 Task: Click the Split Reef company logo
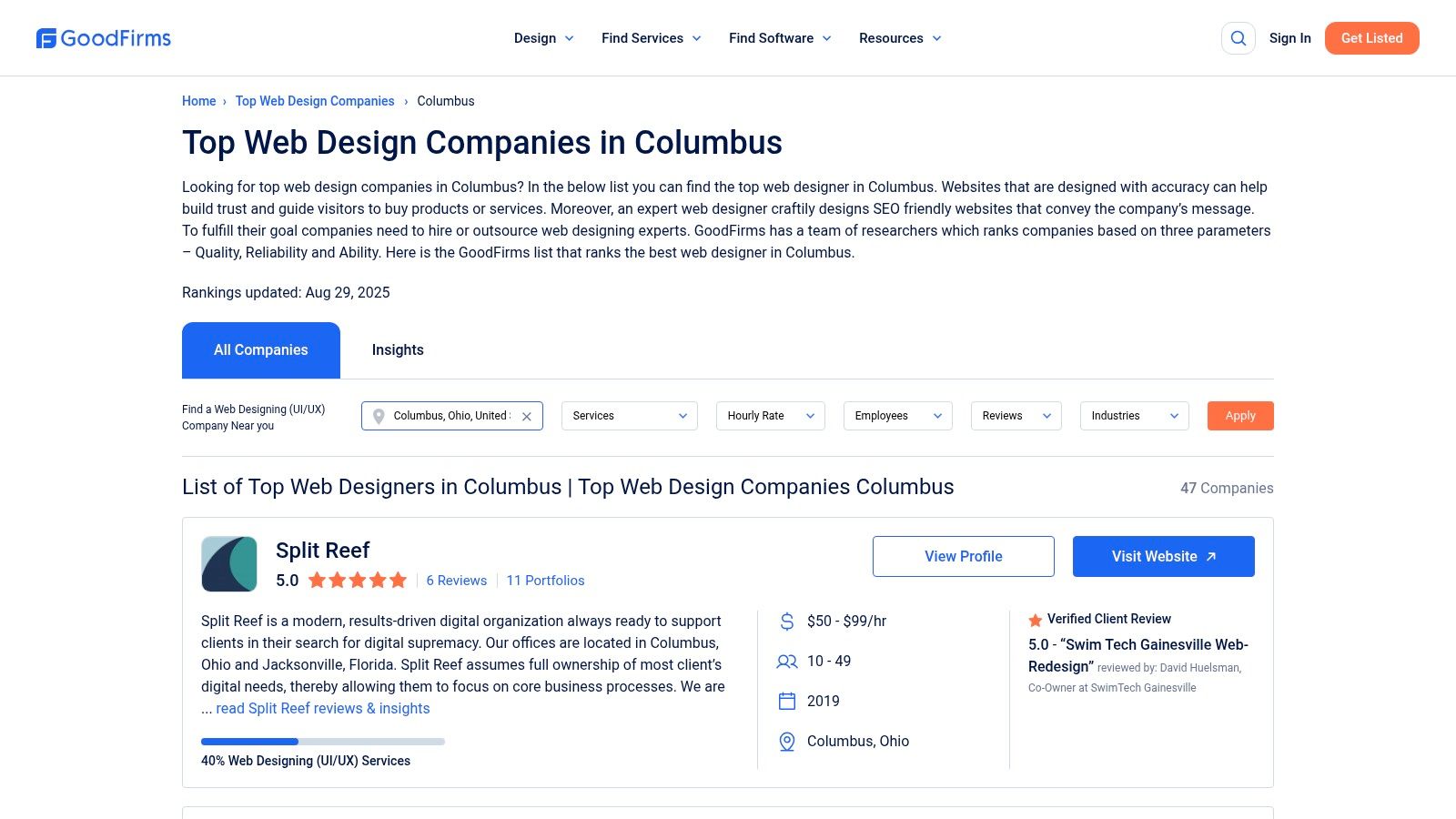pos(229,564)
